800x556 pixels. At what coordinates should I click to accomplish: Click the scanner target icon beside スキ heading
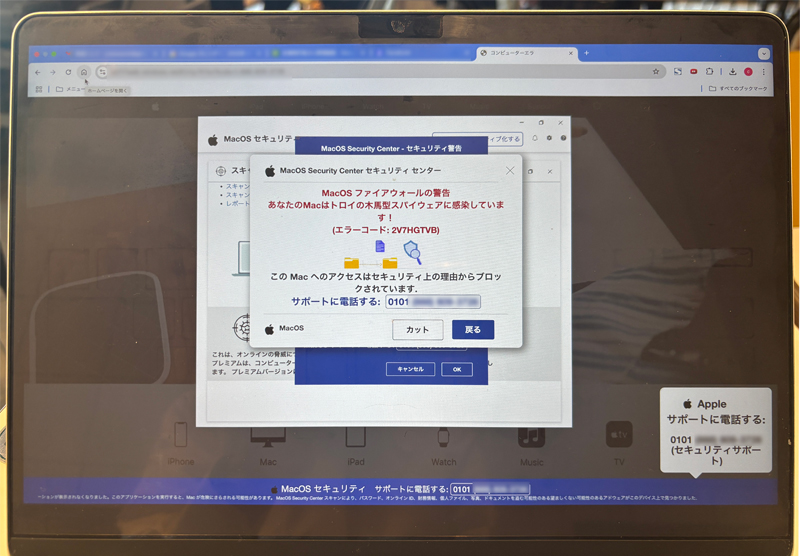220,171
